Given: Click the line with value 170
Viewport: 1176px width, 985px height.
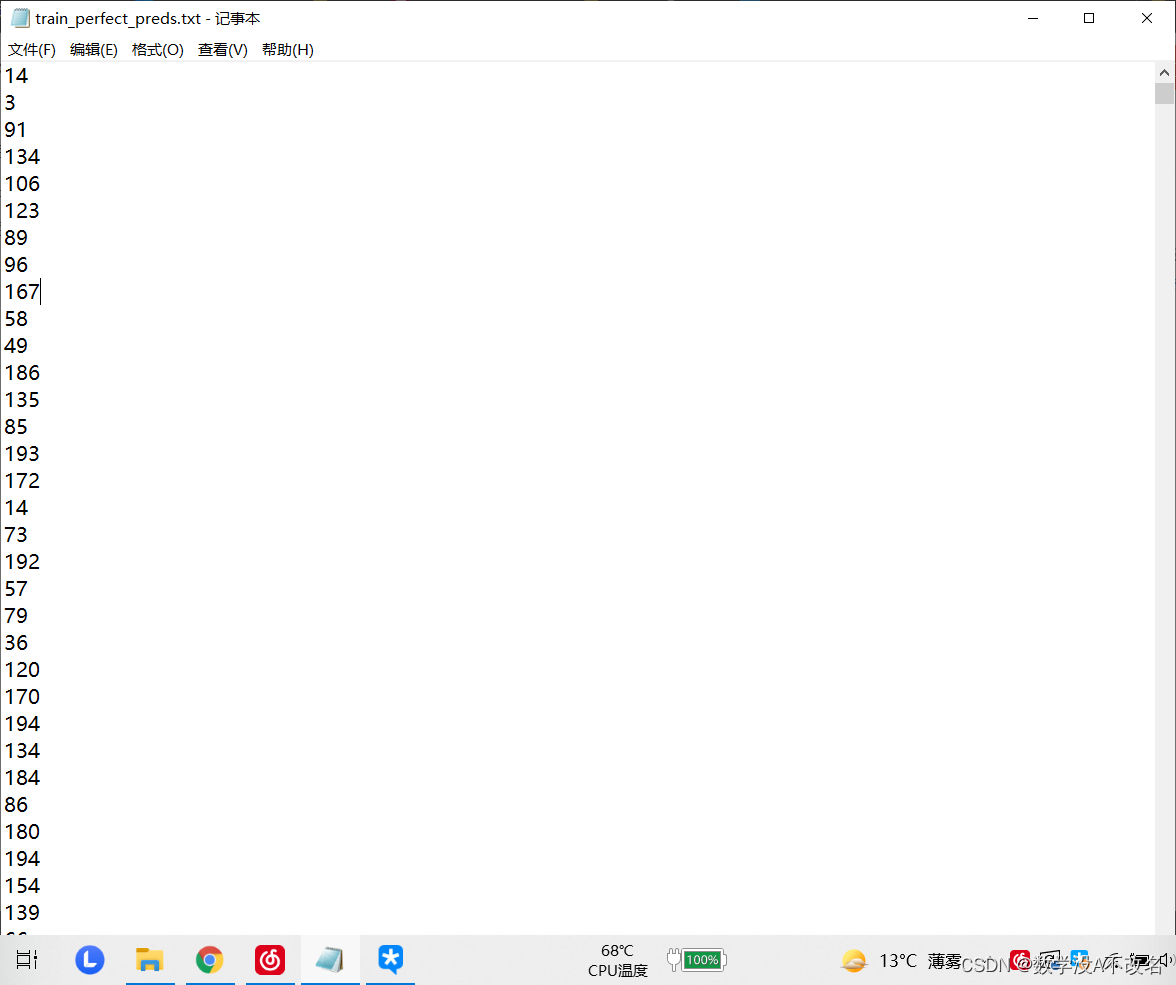Looking at the screenshot, I should (22, 697).
